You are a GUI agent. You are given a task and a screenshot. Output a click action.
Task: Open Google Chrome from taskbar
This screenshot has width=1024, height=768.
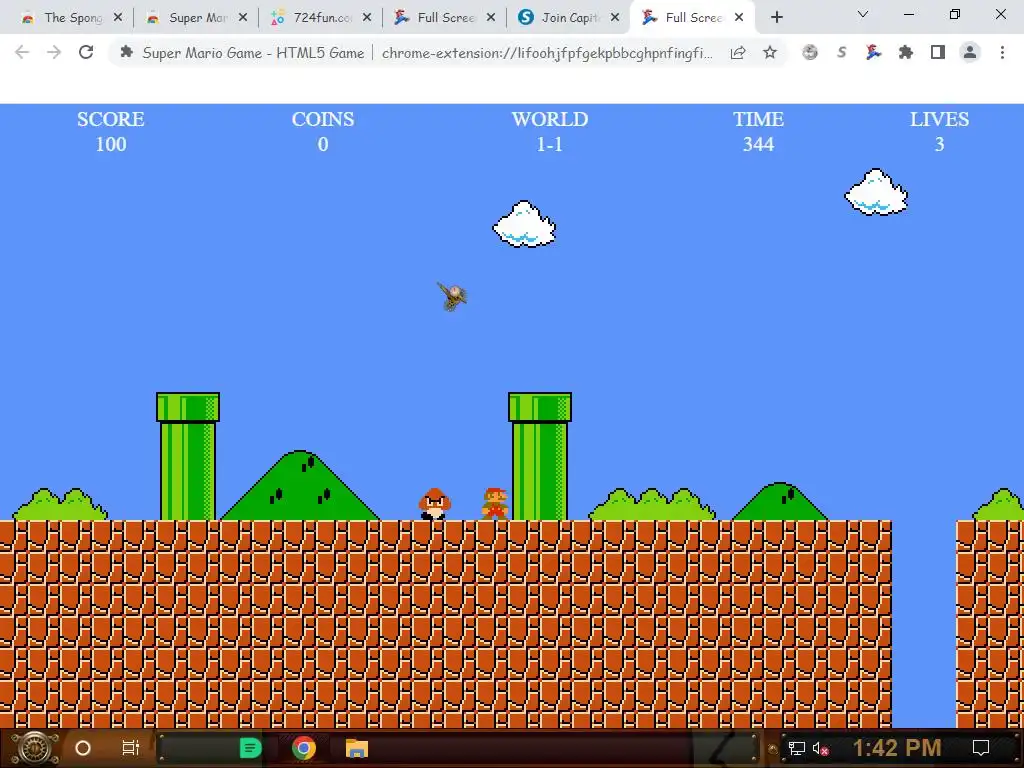coord(304,748)
